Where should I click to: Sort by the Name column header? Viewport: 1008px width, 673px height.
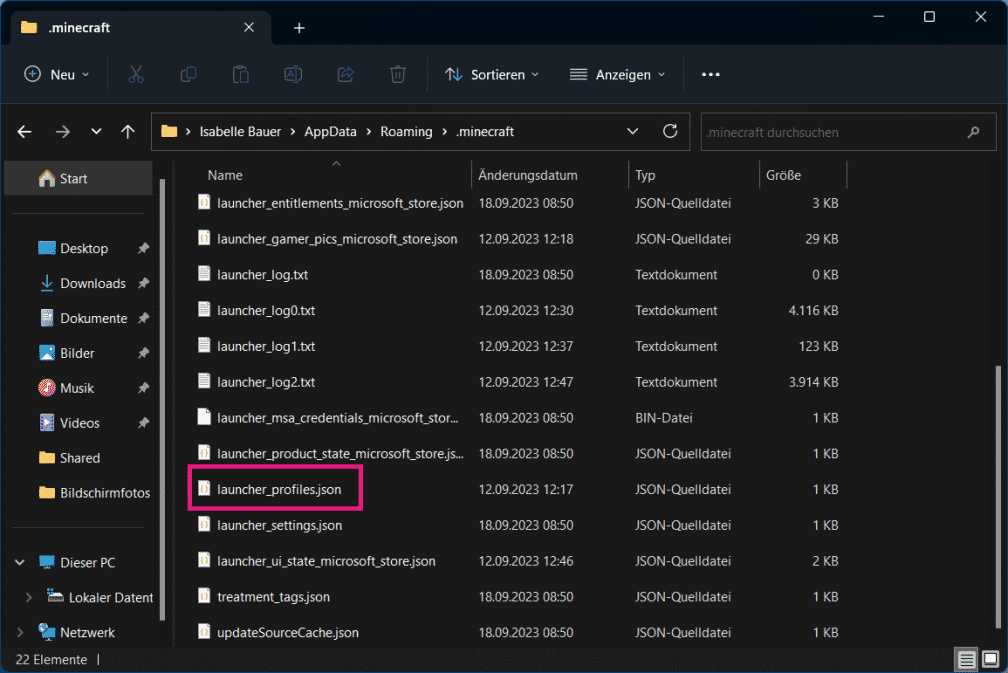[225, 175]
